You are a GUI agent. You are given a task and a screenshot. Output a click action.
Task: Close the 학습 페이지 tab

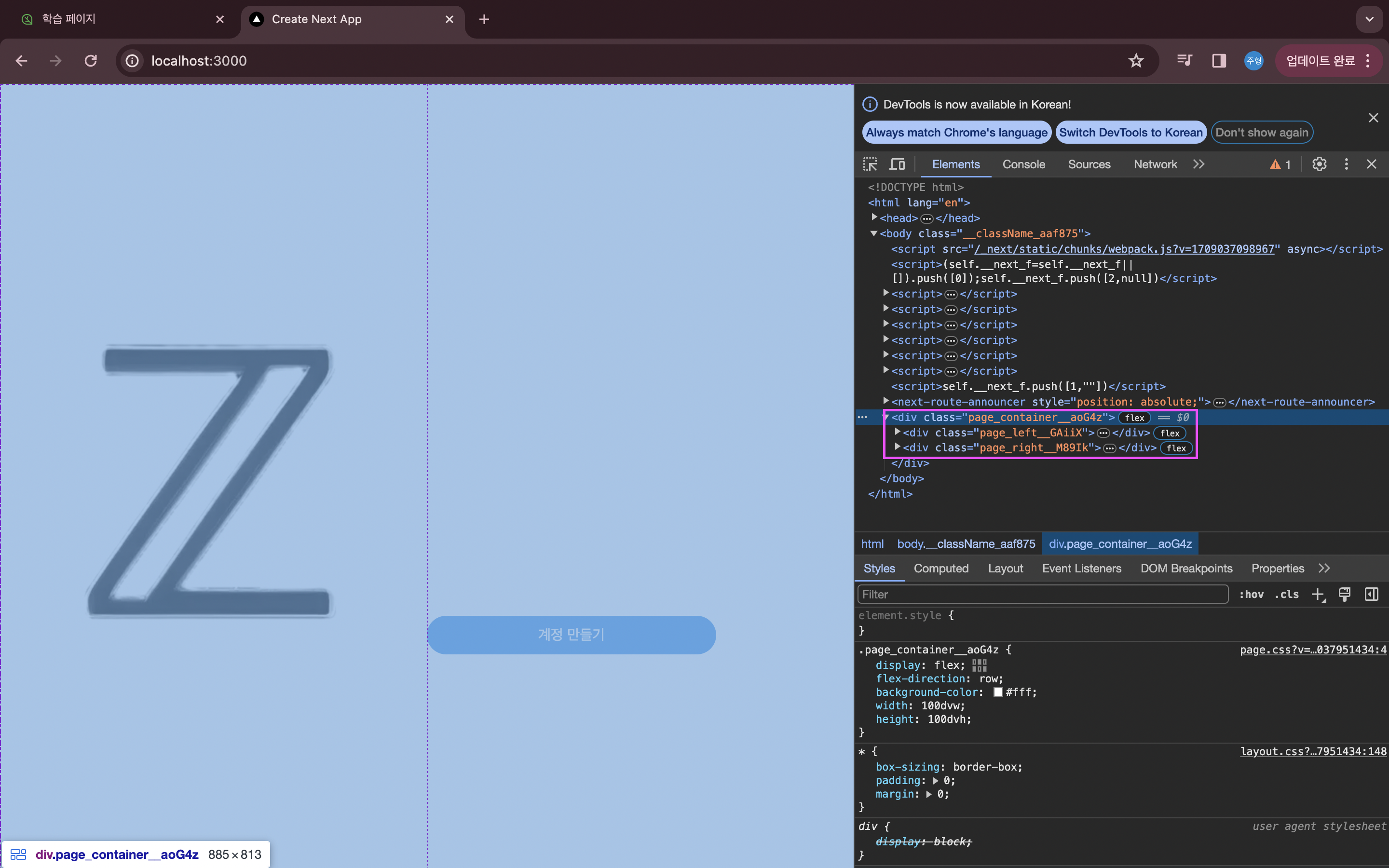pyautogui.click(x=220, y=19)
